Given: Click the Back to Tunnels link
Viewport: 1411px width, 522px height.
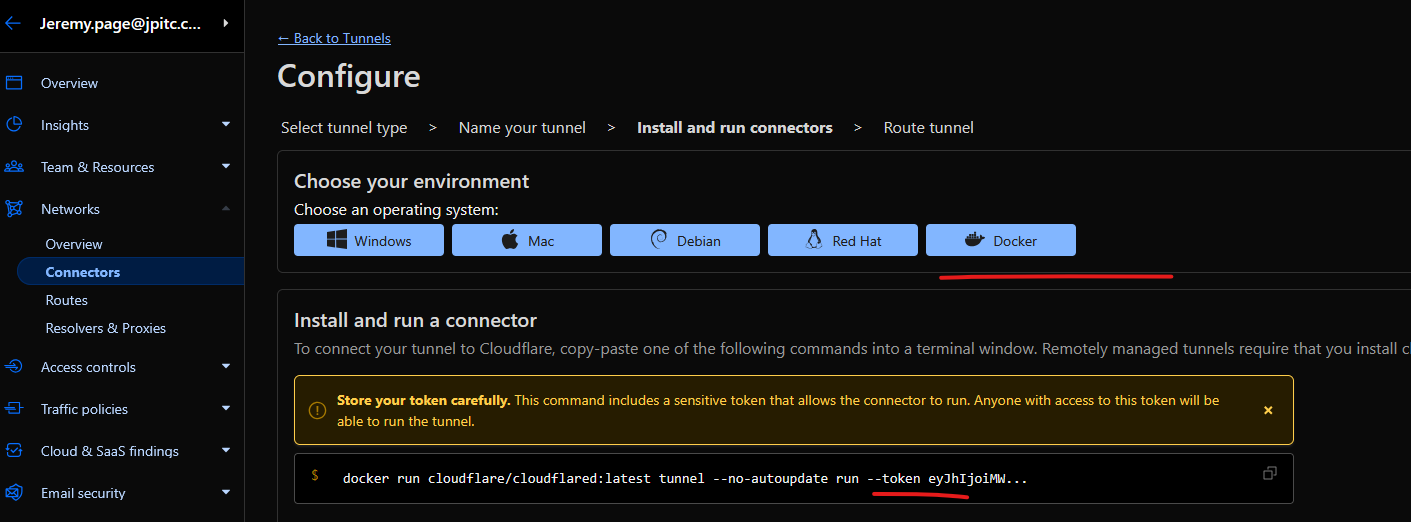Looking at the screenshot, I should (334, 38).
